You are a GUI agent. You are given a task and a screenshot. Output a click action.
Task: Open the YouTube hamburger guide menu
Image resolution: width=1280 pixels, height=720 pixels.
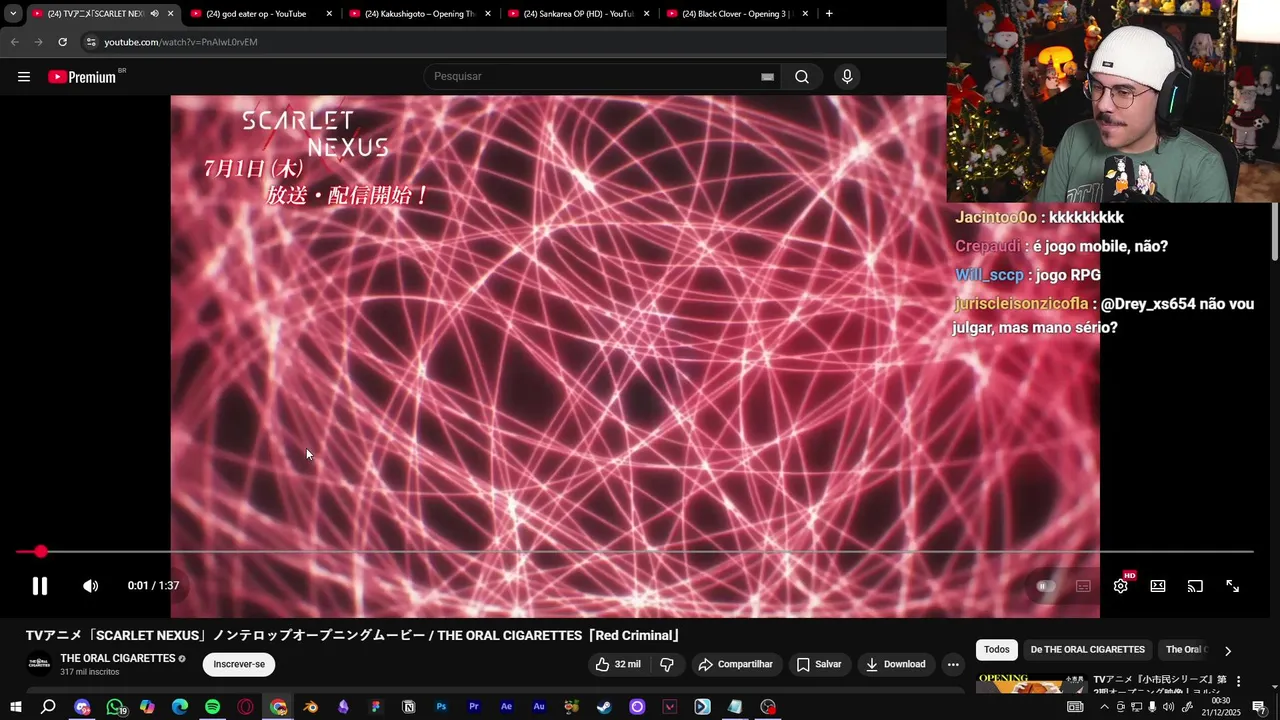click(24, 77)
